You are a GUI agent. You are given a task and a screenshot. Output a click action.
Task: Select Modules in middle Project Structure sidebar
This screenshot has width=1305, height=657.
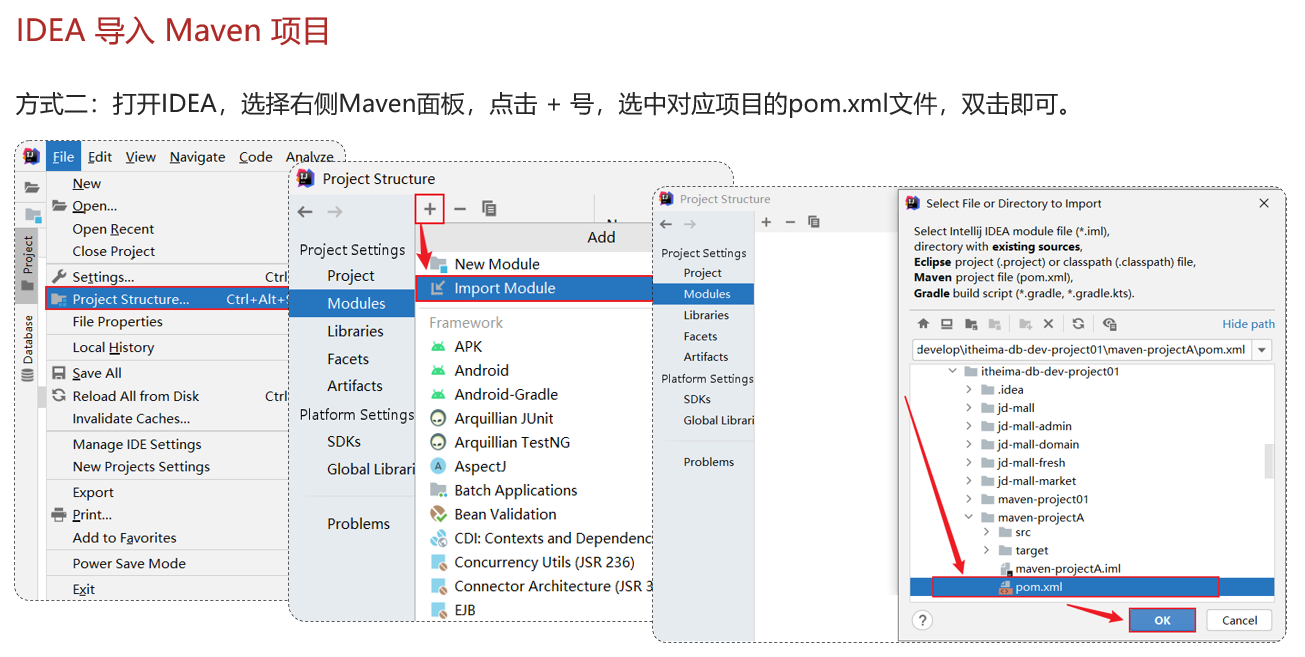pyautogui.click(x=352, y=303)
